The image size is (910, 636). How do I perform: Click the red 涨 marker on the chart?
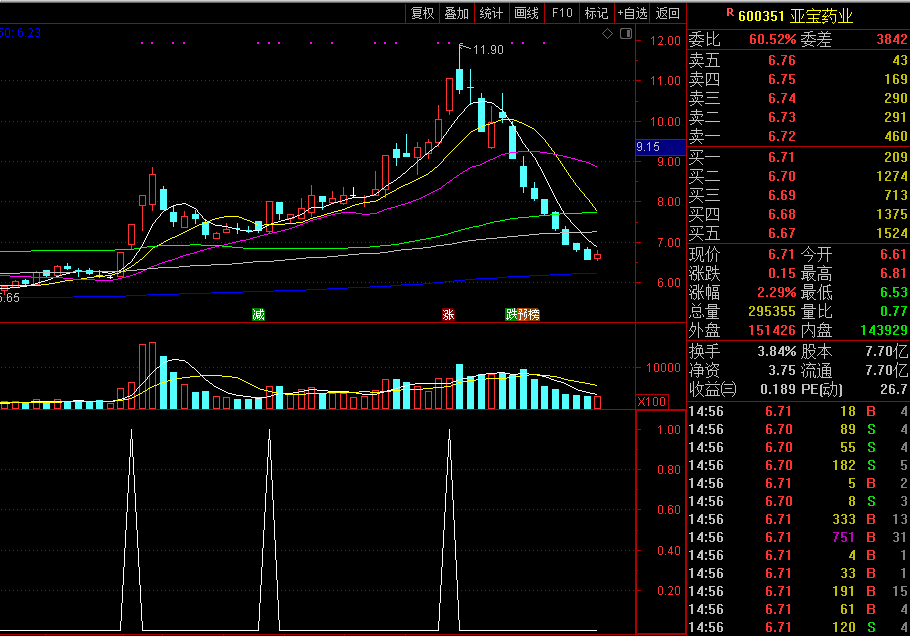448,315
